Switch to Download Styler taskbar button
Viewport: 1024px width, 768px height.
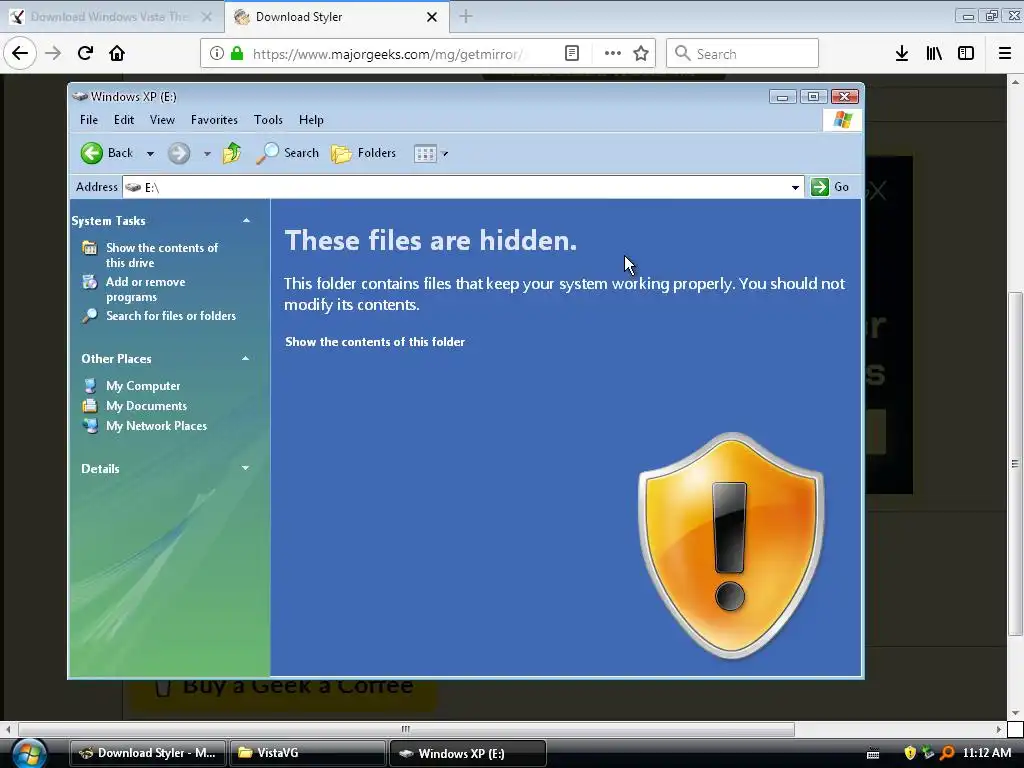(148, 753)
